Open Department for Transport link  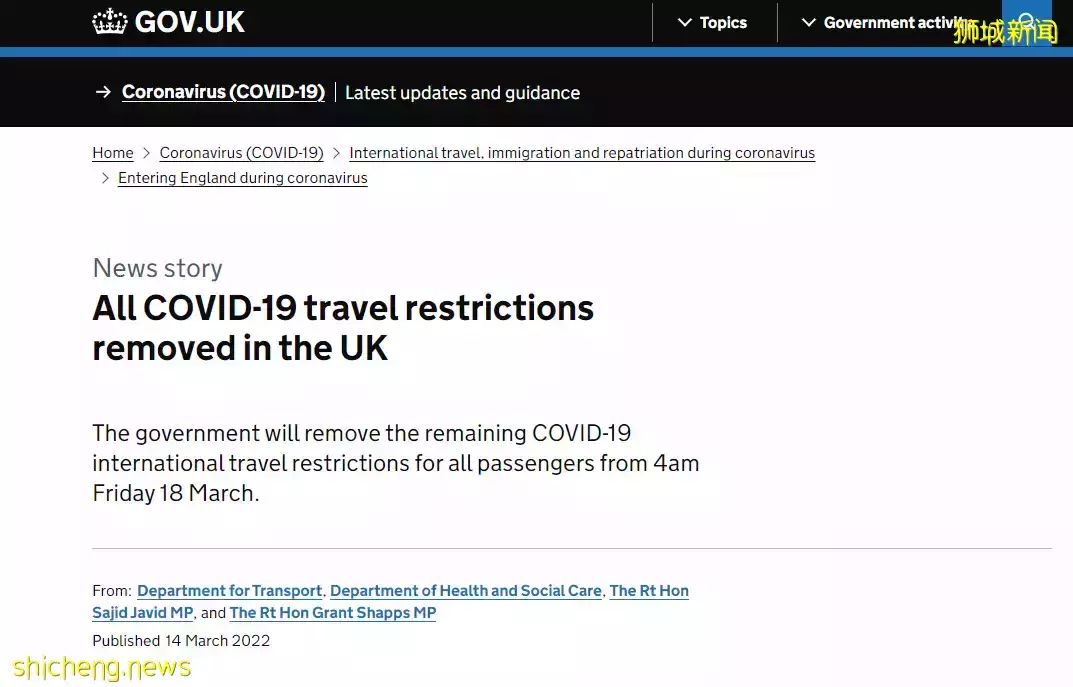(x=229, y=591)
